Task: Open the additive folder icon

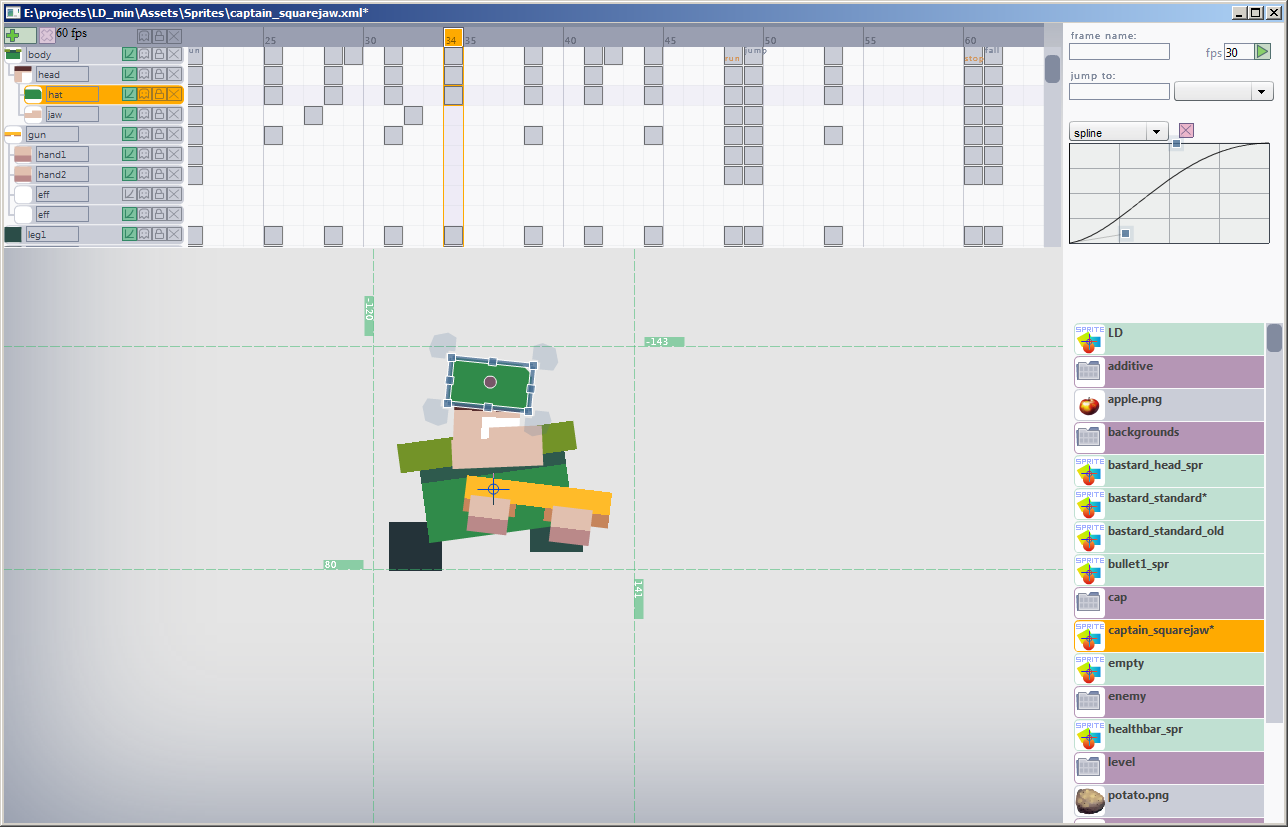Action: pos(1090,372)
